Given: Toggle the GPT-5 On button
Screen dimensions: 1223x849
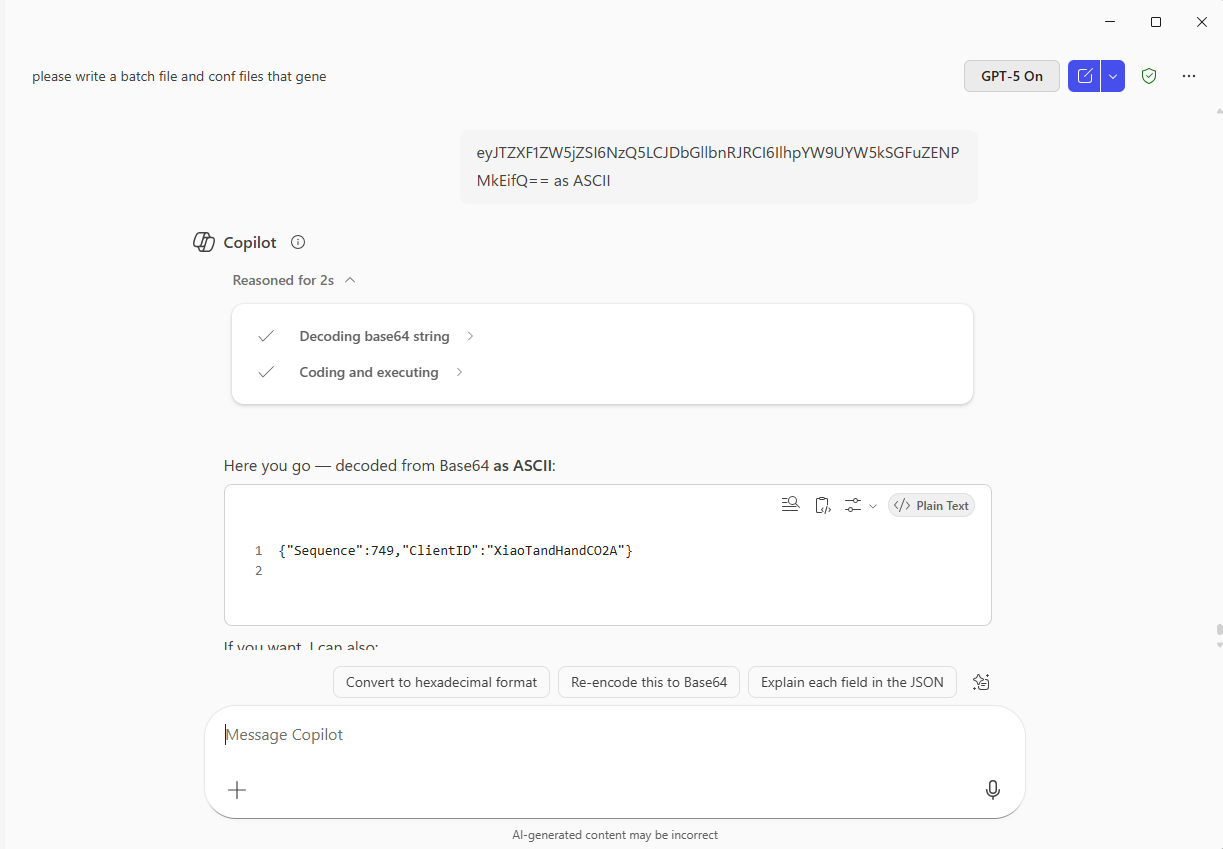Looking at the screenshot, I should click(1011, 76).
